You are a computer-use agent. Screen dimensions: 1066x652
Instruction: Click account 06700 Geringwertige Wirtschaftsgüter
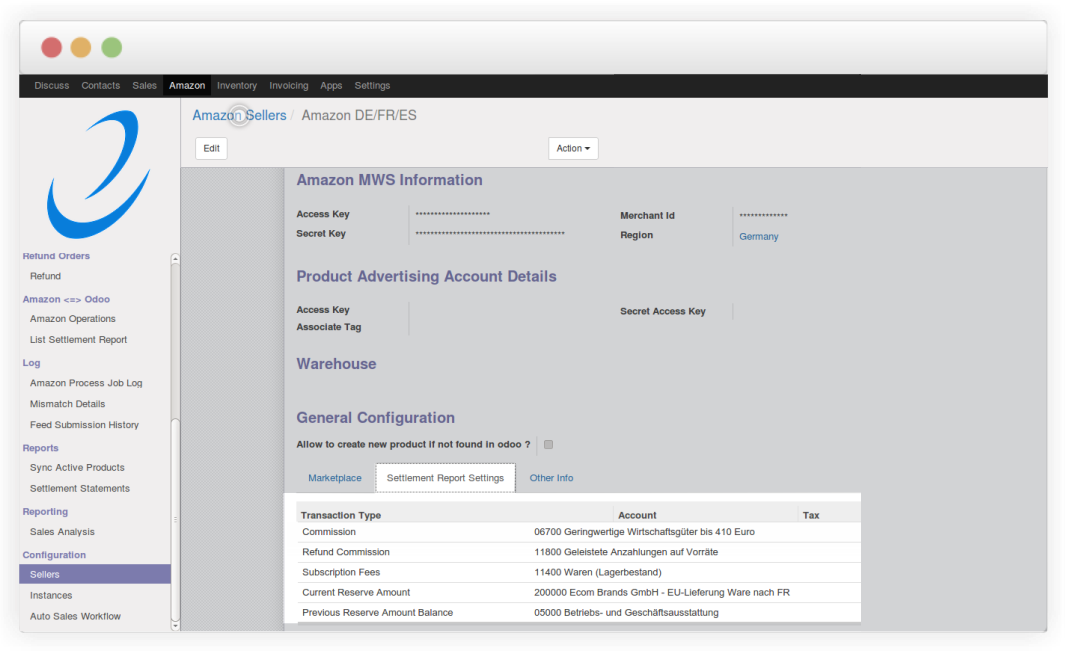click(x=644, y=532)
